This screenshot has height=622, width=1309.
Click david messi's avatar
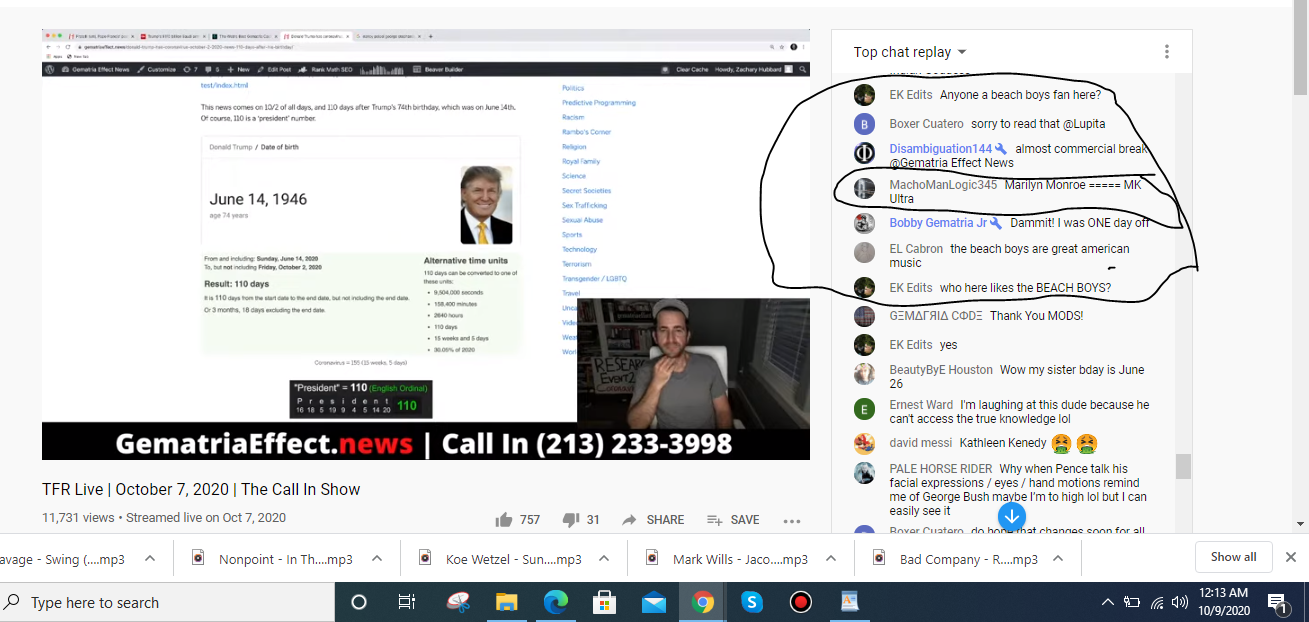[x=865, y=443]
